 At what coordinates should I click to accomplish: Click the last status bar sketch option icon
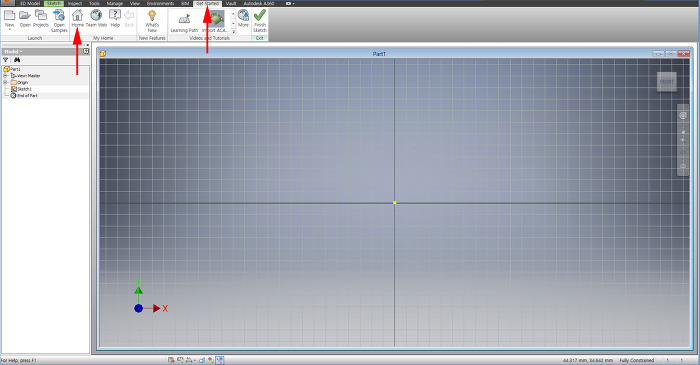click(220, 360)
